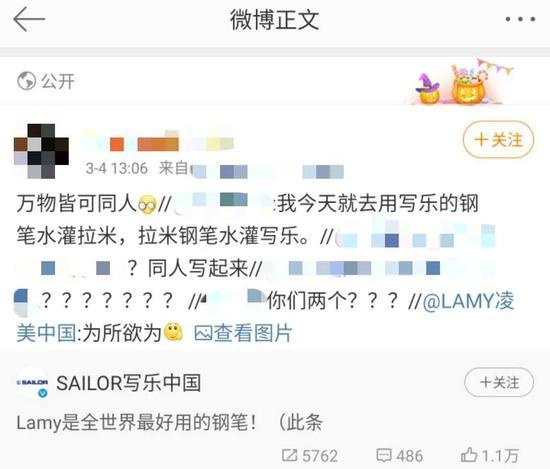Viewport: 550px width, 469px height.
Task: Tap the SAILOR verified avatar logo
Action: click(x=32, y=383)
